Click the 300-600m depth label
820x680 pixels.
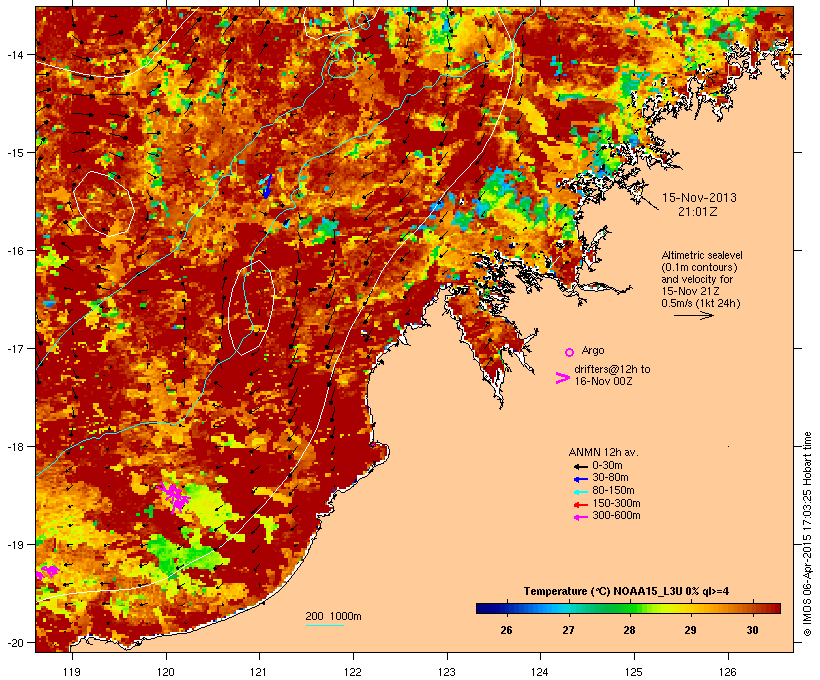616,516
